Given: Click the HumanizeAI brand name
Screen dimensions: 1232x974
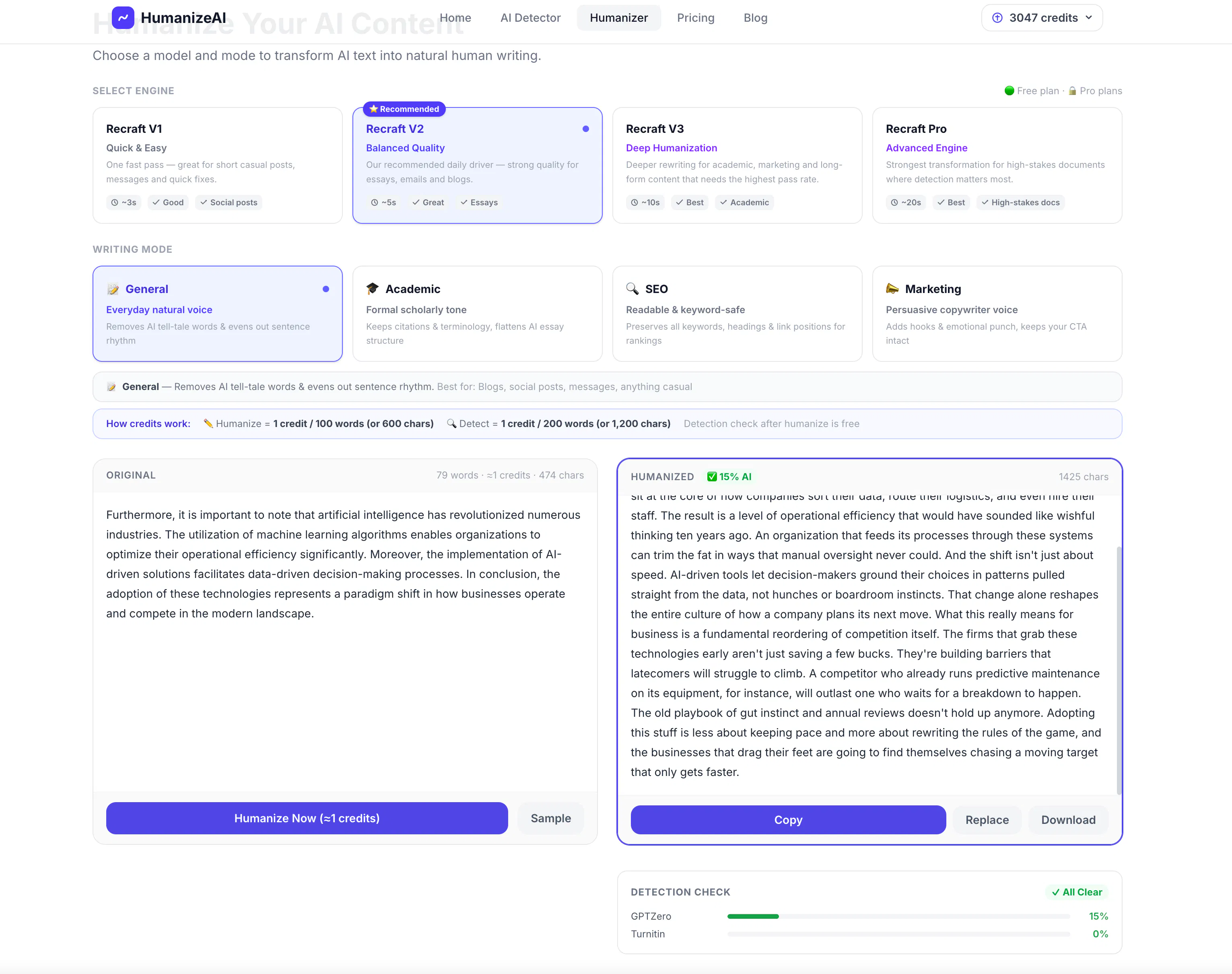Looking at the screenshot, I should click(183, 18).
